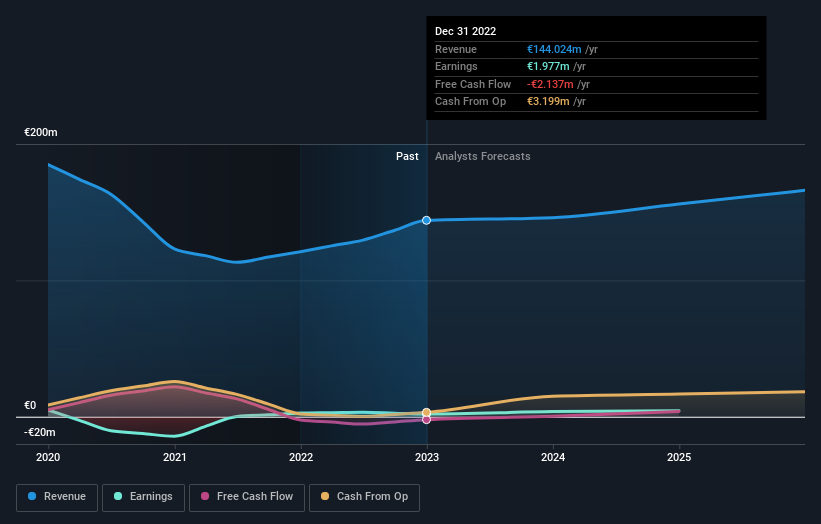
Task: Click the pink Free Cash Flow marker at 2023
Action: [426, 420]
